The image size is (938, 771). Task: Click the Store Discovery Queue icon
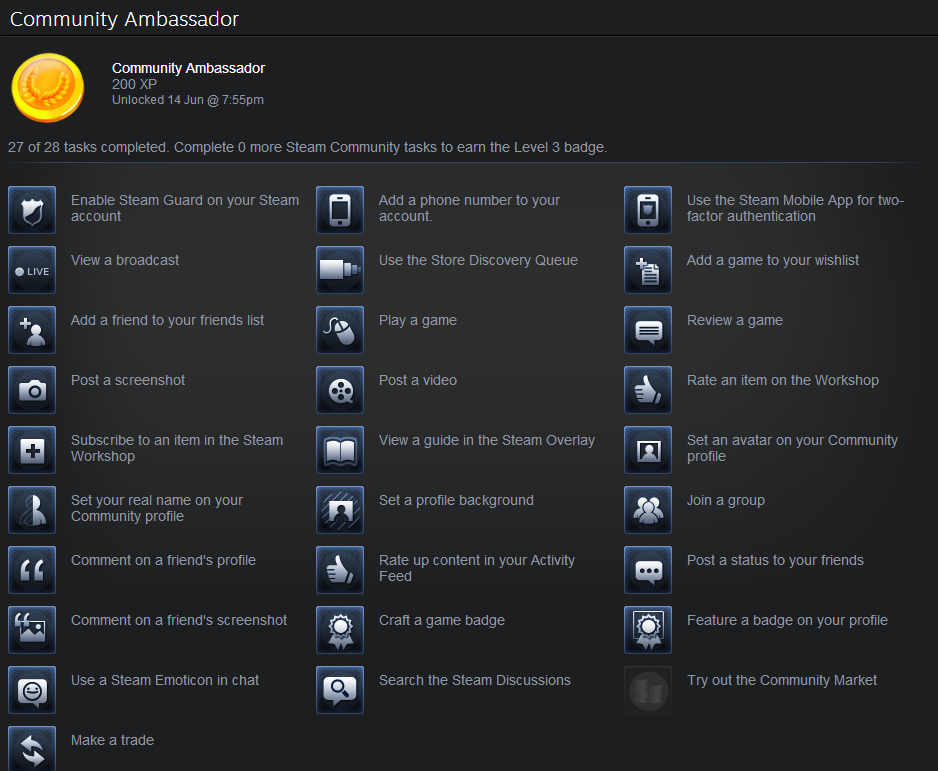click(340, 270)
